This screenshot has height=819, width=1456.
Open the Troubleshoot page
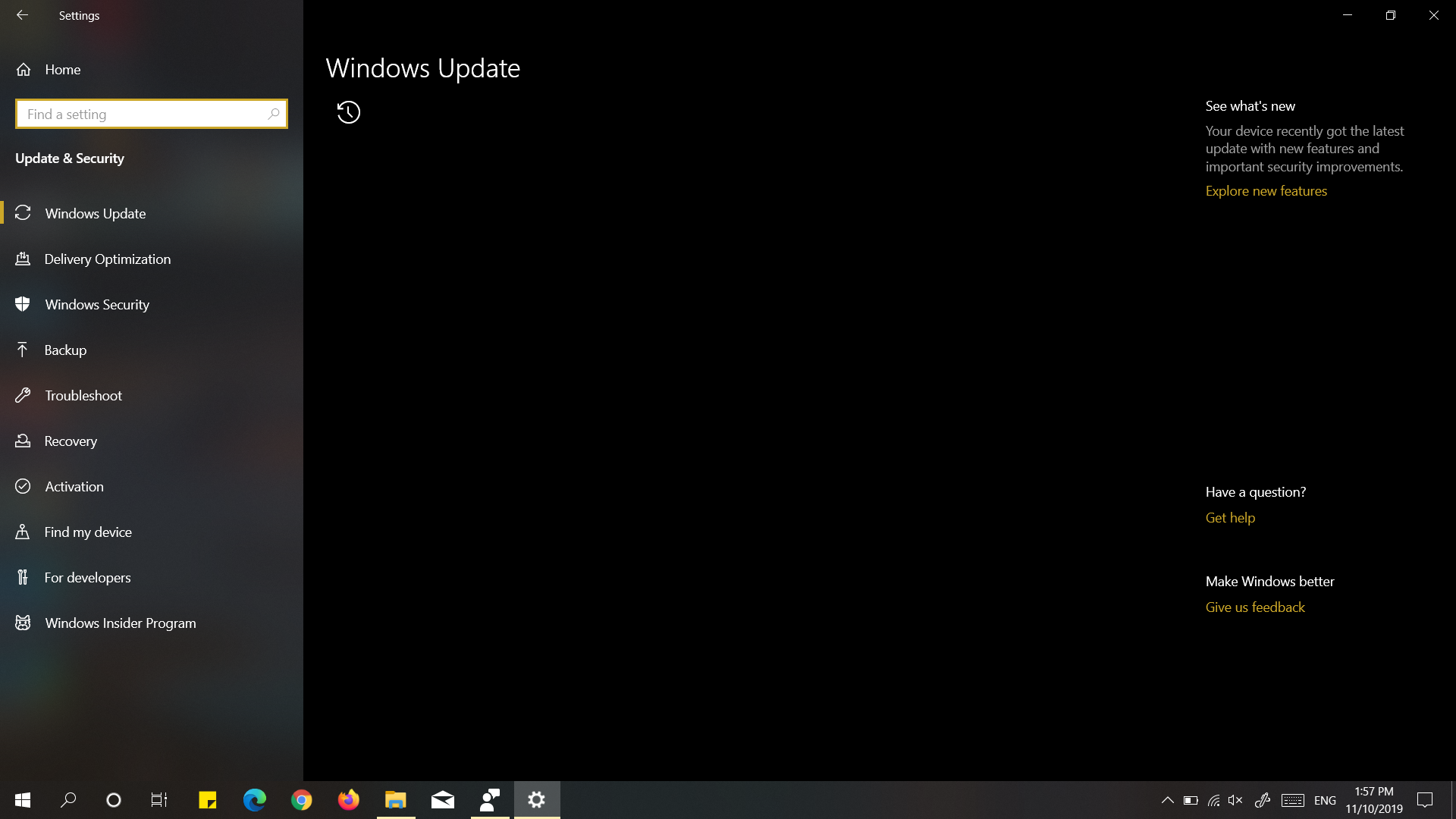click(152, 395)
